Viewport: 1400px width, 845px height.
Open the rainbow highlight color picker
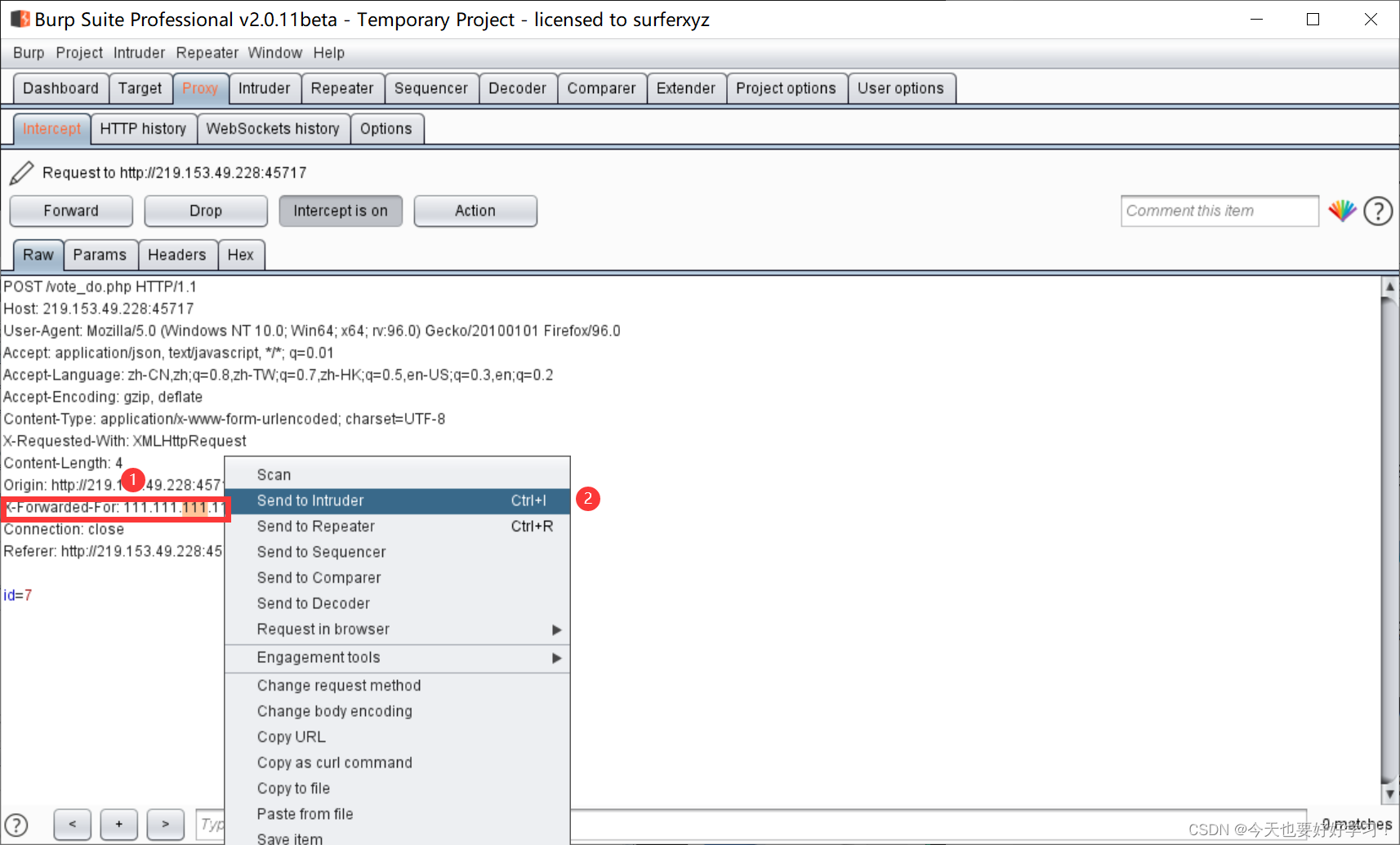pos(1342,211)
